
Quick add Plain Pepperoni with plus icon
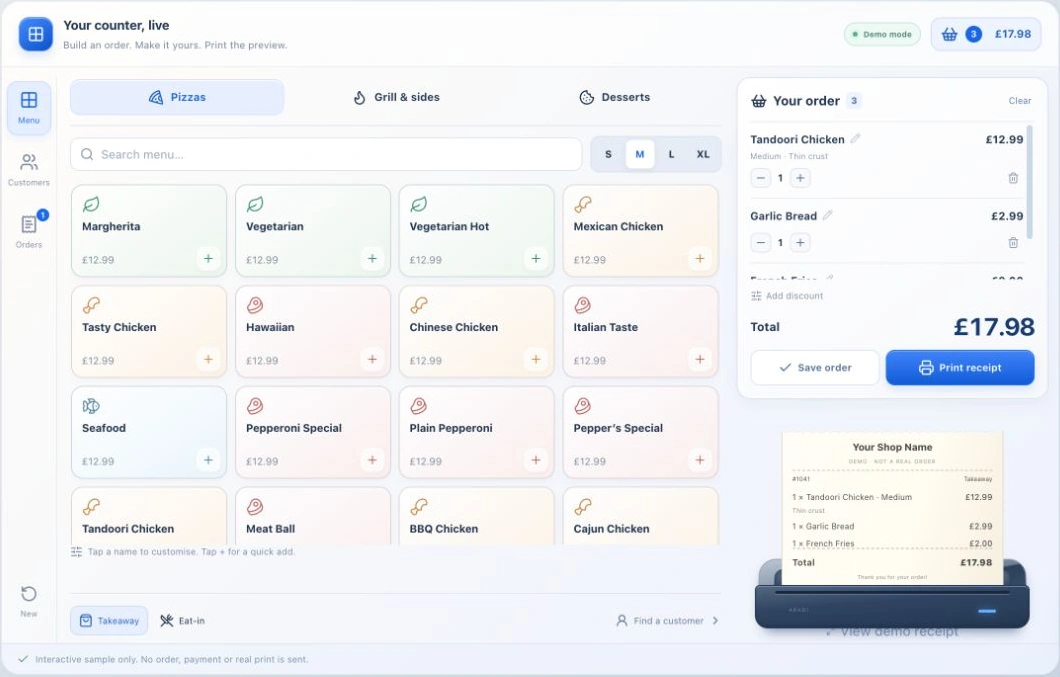[x=536, y=460]
